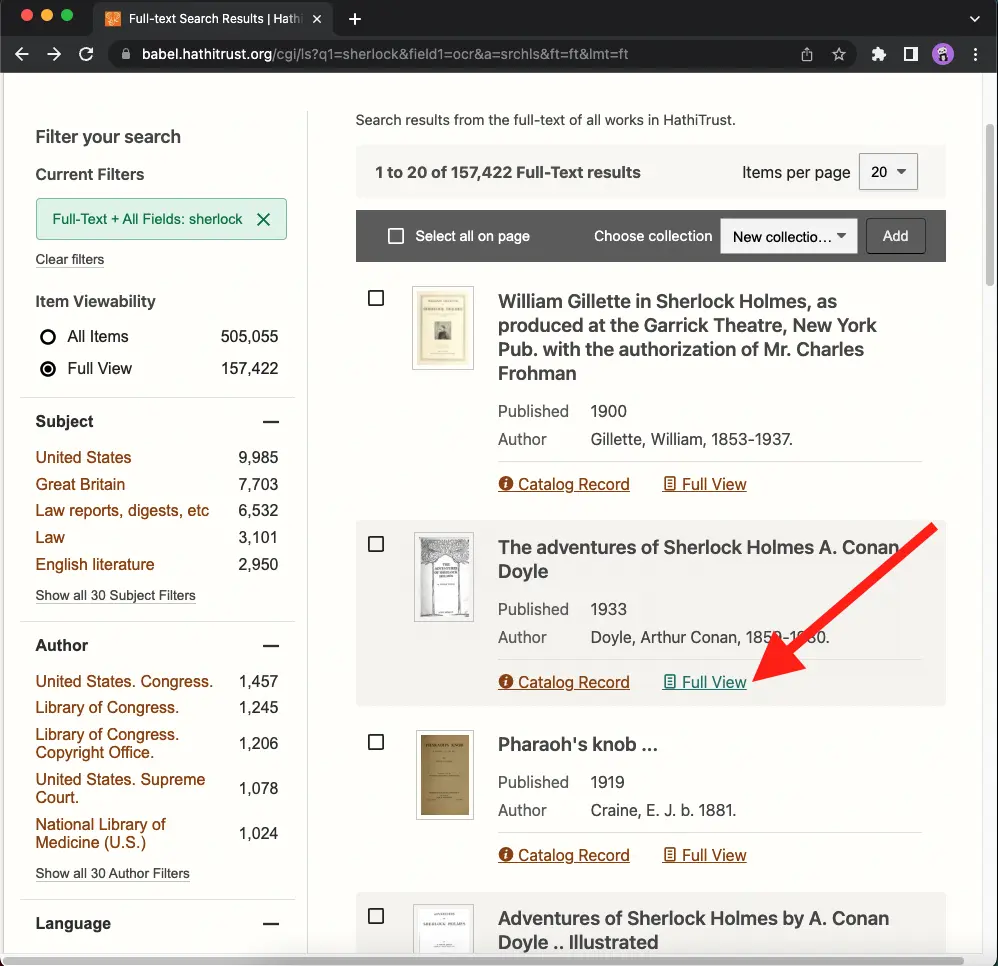Open a new browser tab
The image size is (998, 966).
[355, 19]
